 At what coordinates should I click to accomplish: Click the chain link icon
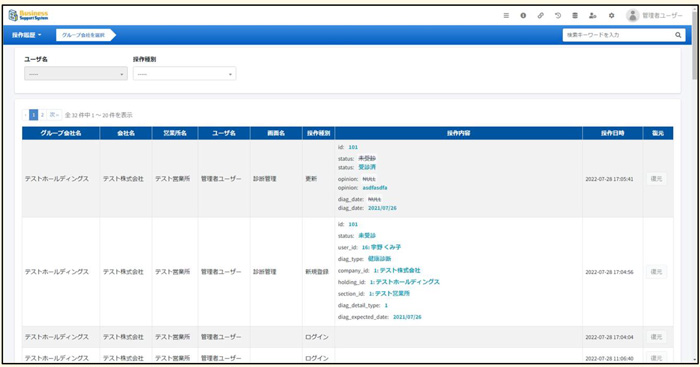coord(540,16)
